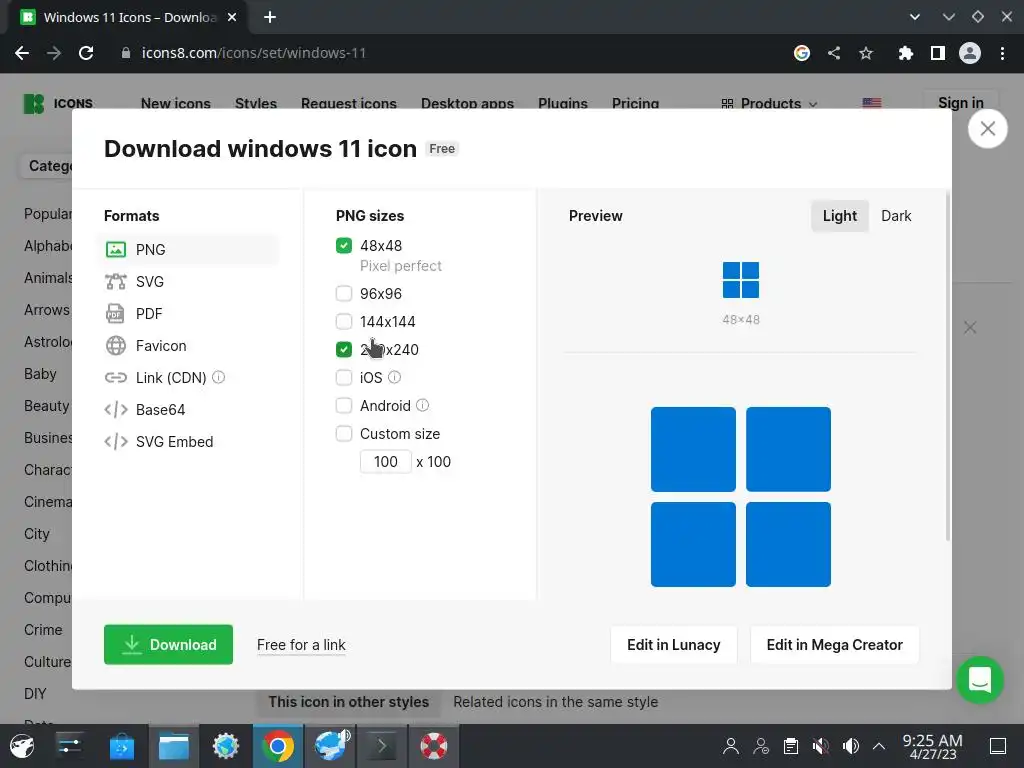This screenshot has width=1024, height=768.
Task: Open the info icon next to Android
Action: (423, 405)
